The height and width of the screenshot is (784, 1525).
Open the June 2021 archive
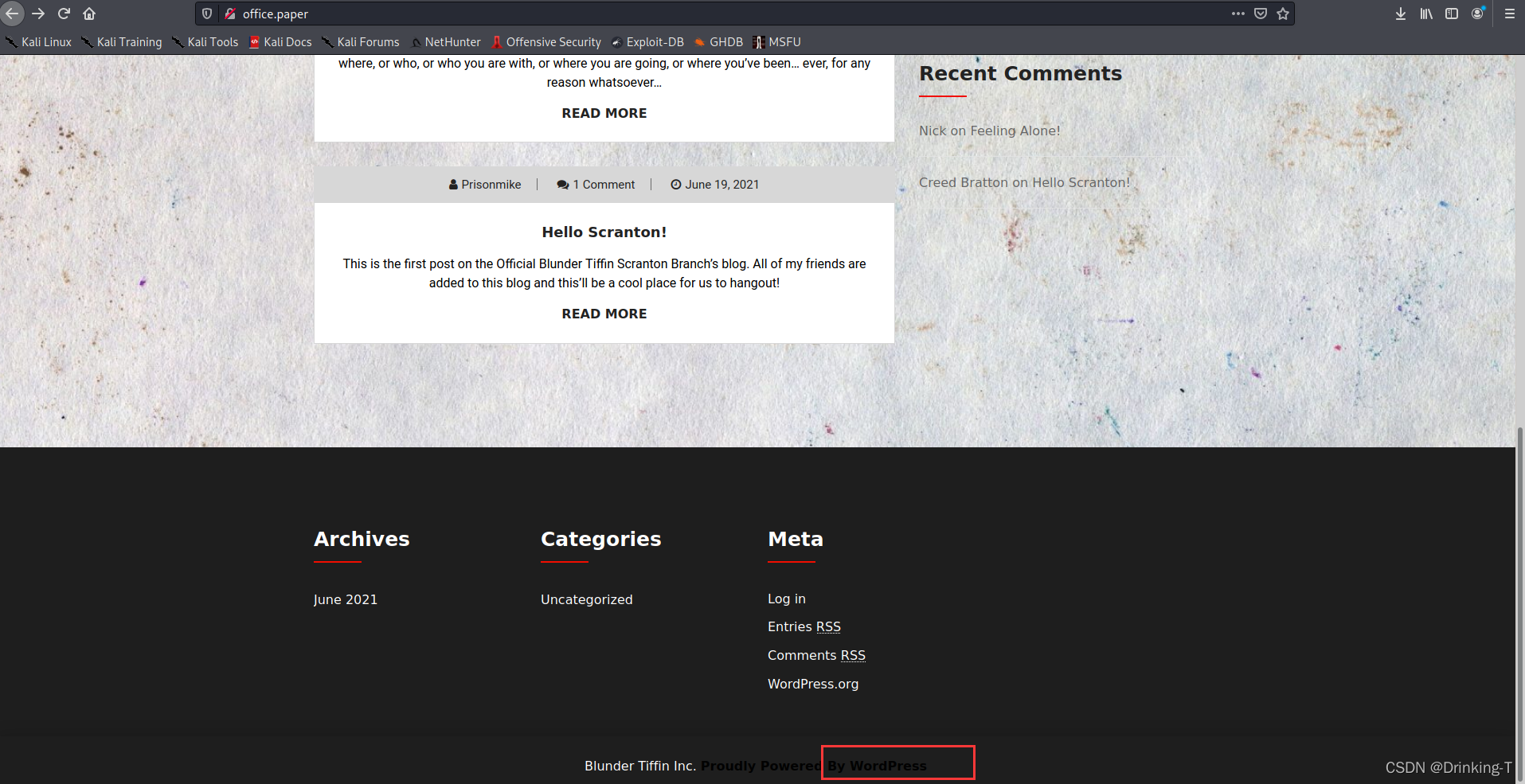[346, 599]
